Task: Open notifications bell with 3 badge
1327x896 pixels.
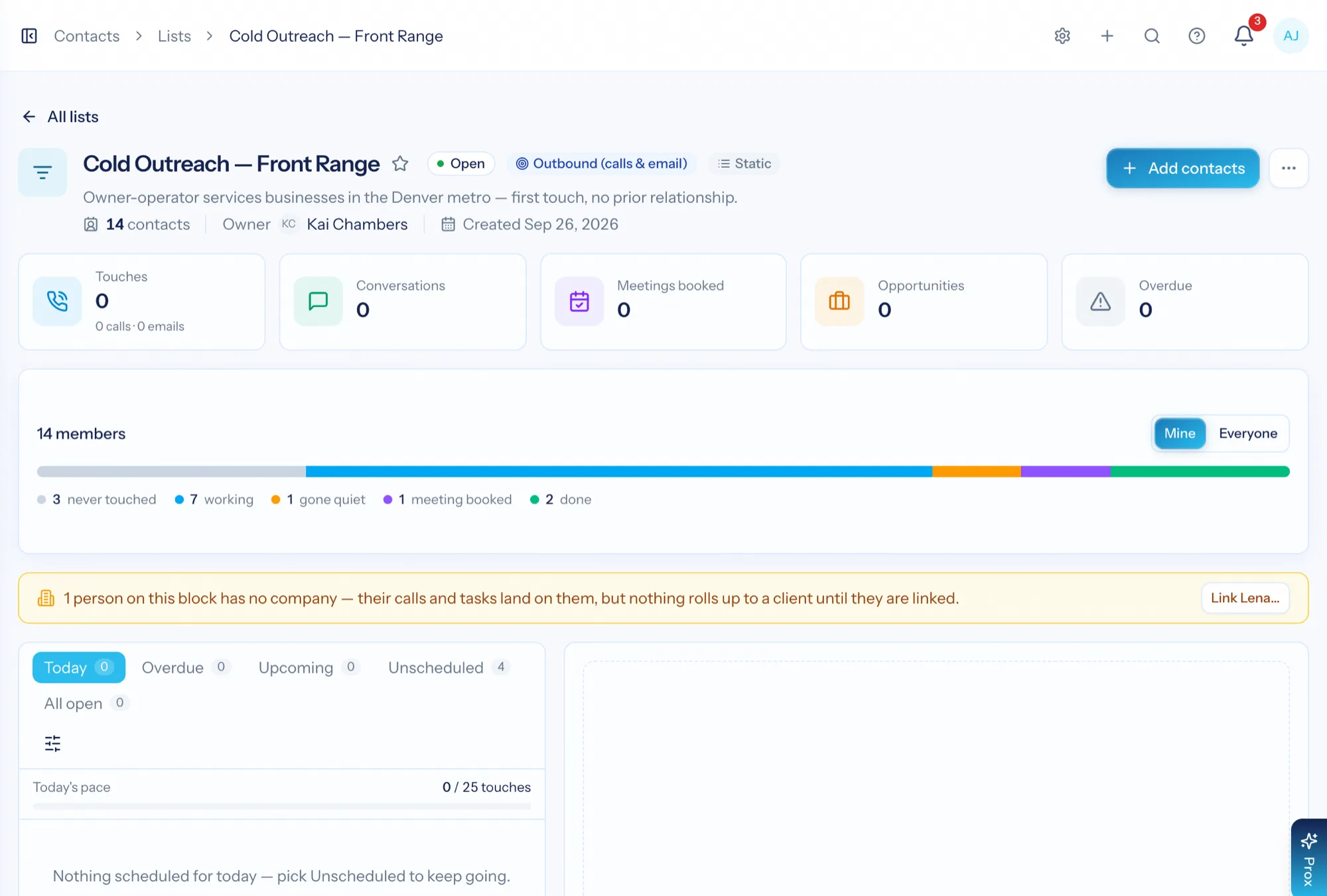Action: [1244, 36]
